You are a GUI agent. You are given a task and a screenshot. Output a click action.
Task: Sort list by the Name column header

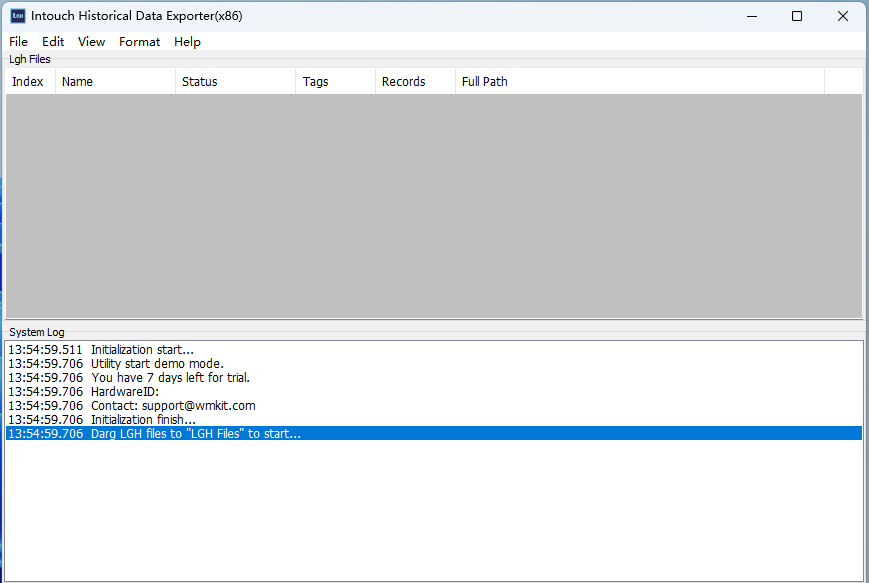(x=115, y=81)
